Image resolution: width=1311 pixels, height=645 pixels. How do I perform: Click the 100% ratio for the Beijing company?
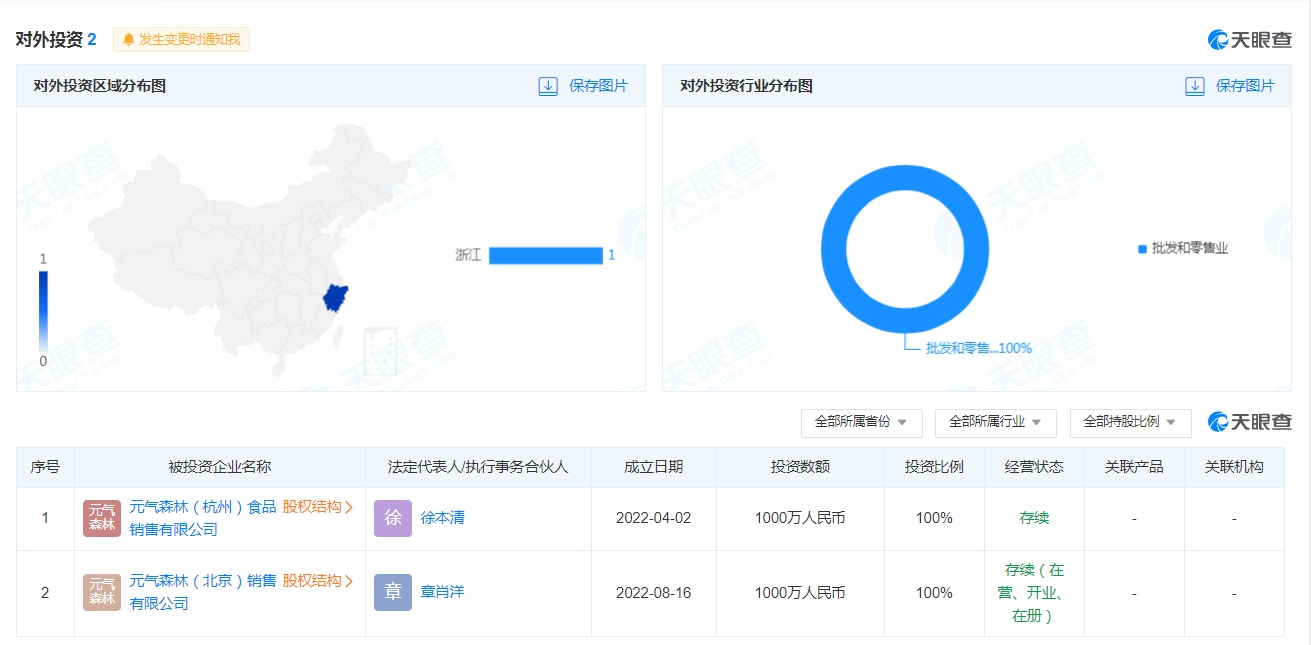[x=934, y=592]
